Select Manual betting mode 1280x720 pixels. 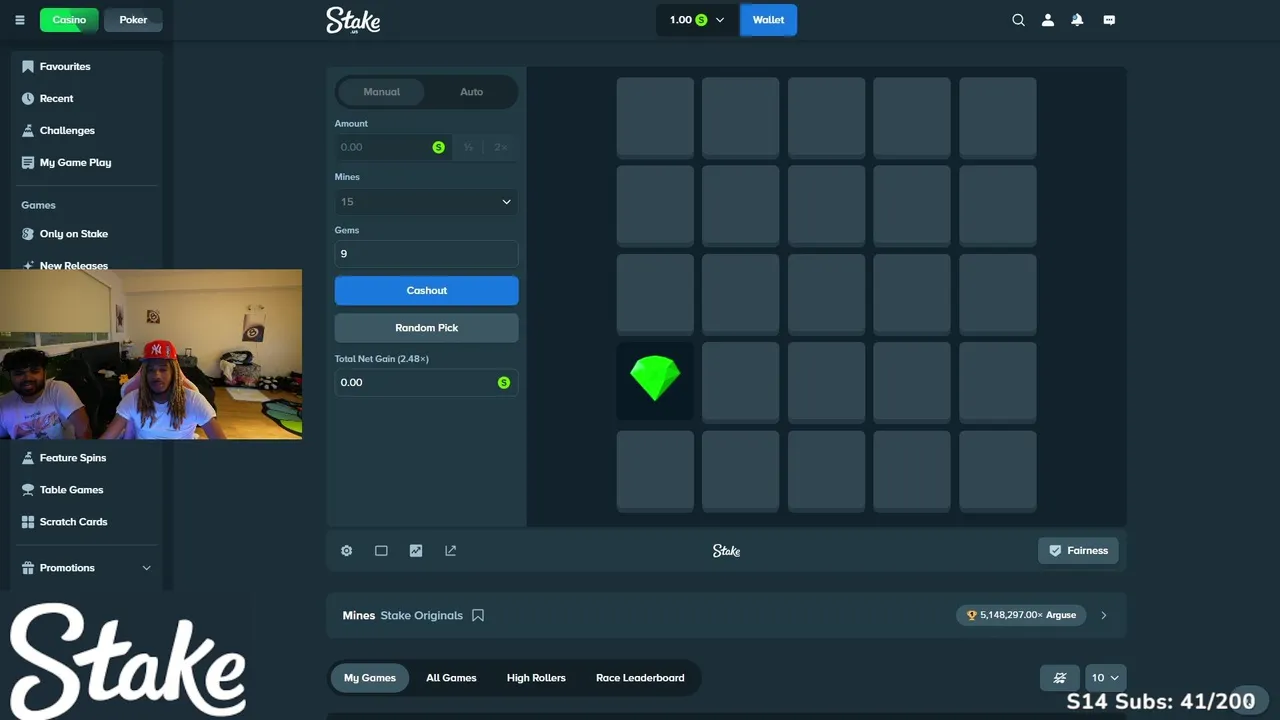pyautogui.click(x=382, y=92)
